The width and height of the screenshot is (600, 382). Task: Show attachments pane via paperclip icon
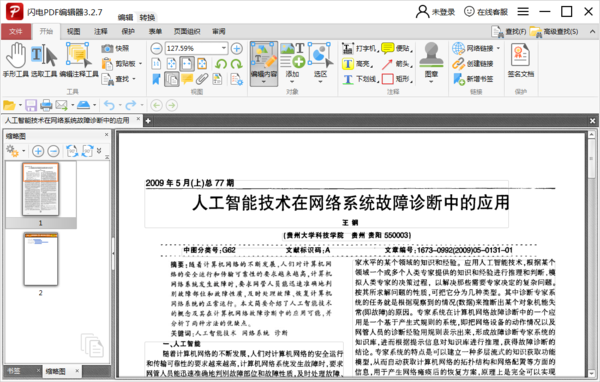click(x=202, y=79)
